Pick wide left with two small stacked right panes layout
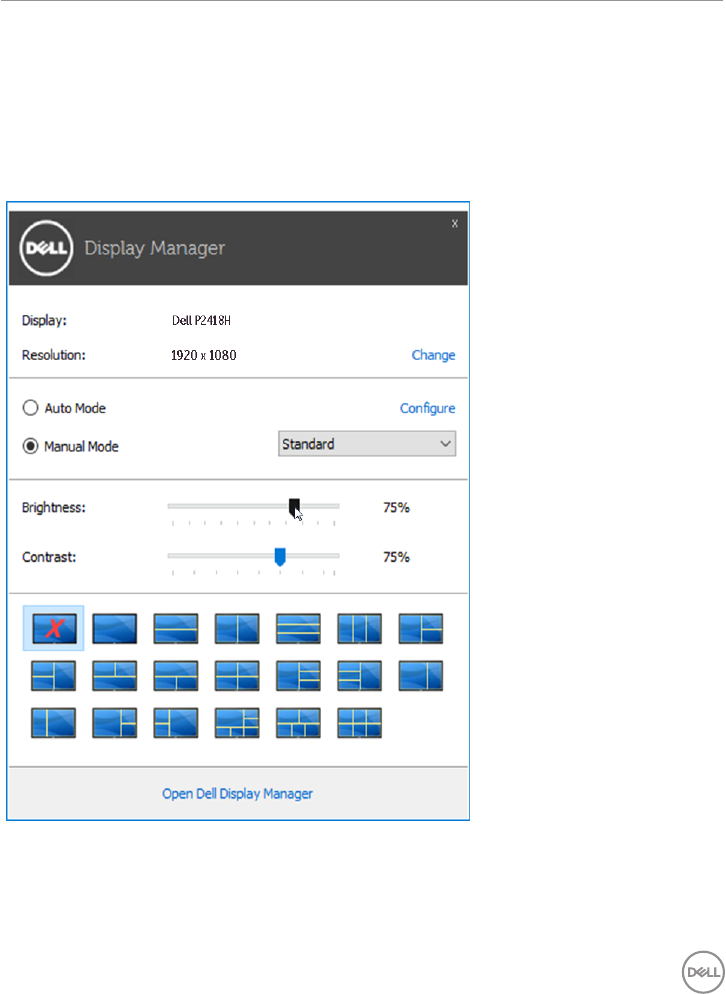726x994 pixels. [115, 723]
